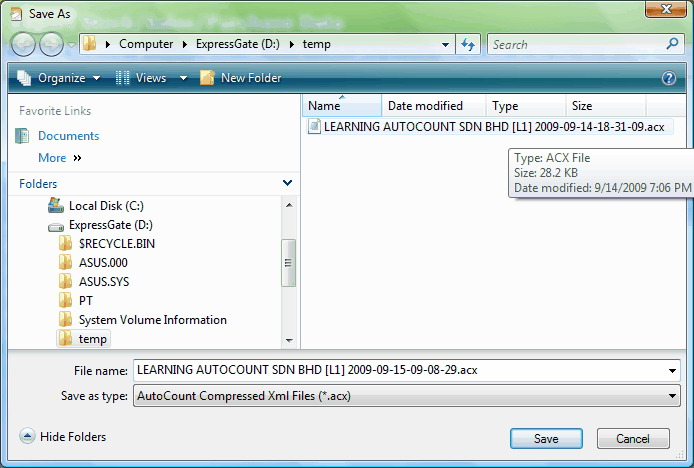
Task: Click the temp folder icon in tree
Action: (66, 339)
